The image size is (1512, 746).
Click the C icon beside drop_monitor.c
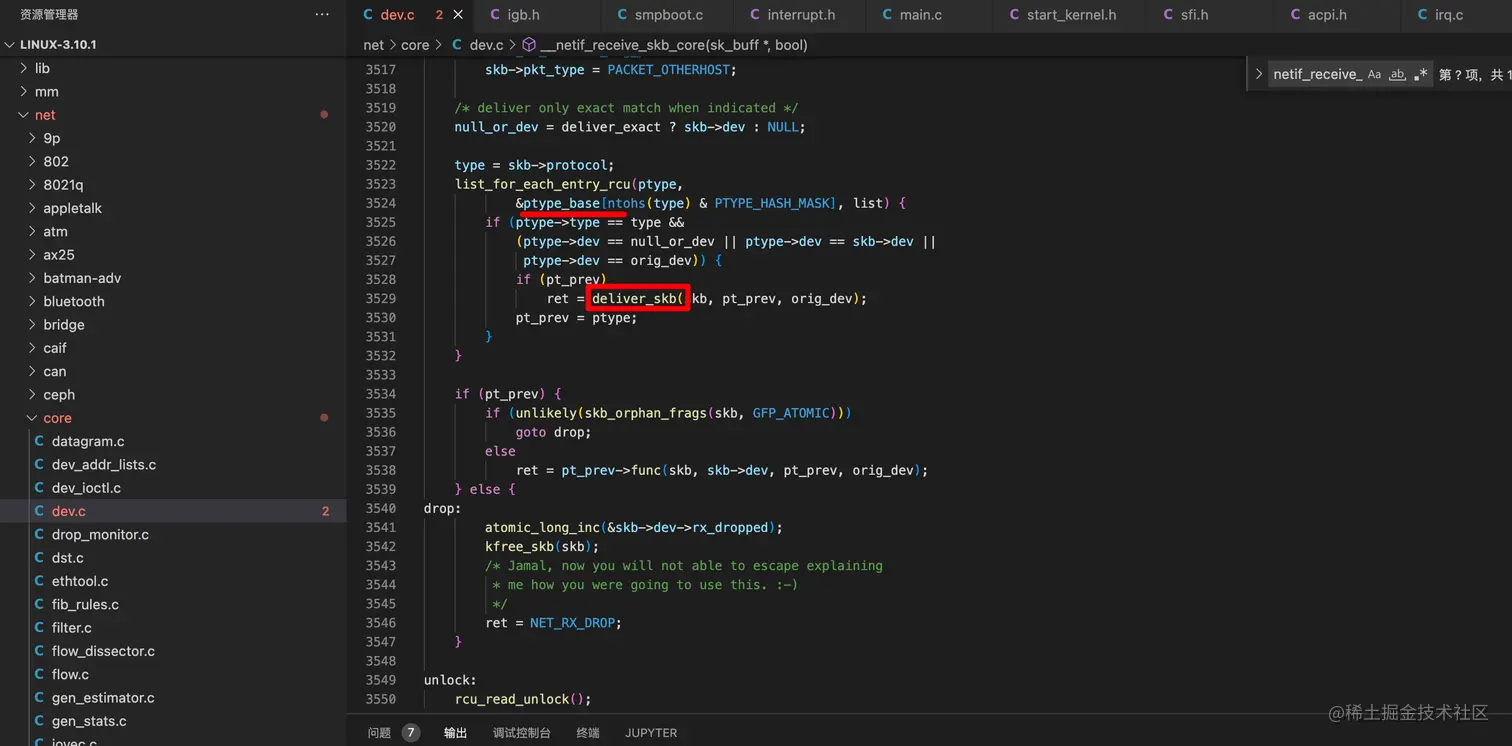point(39,534)
